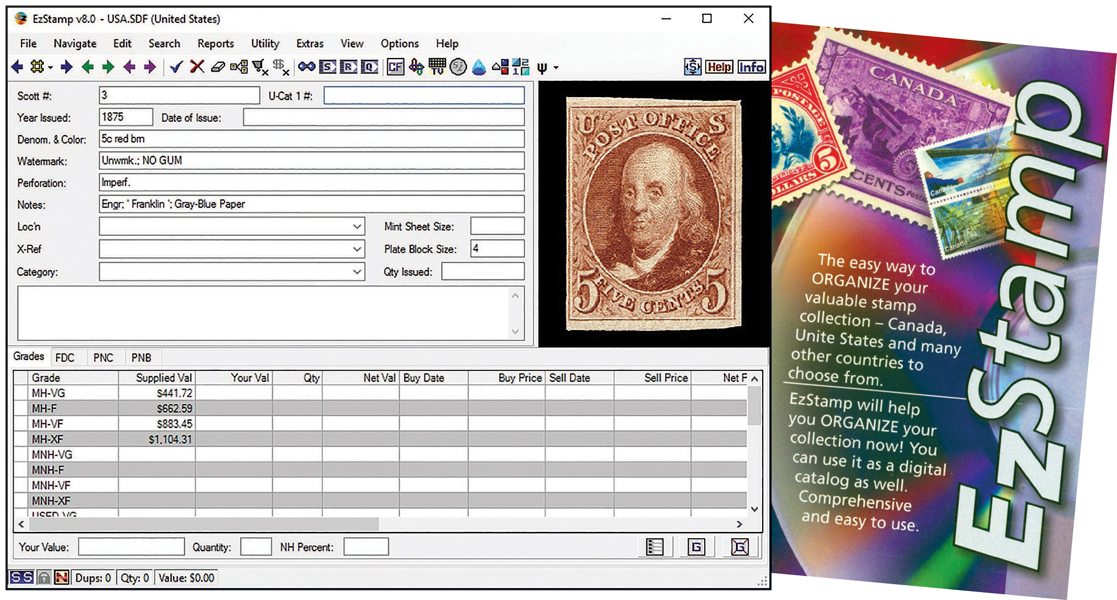Screen dimensions: 1117x600
Task: Select the CF toolbar icon
Action: click(x=395, y=67)
